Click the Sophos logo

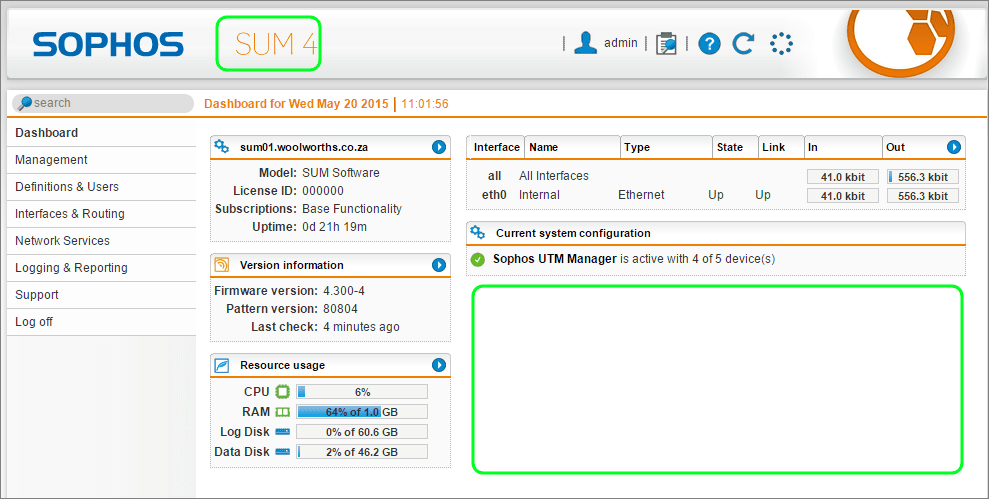[108, 45]
